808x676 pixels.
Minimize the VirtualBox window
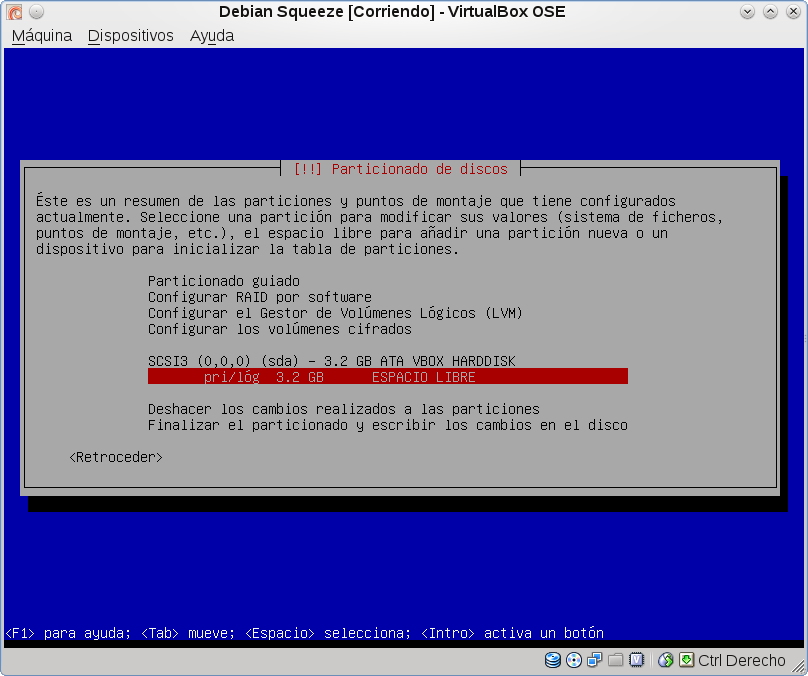(x=747, y=11)
